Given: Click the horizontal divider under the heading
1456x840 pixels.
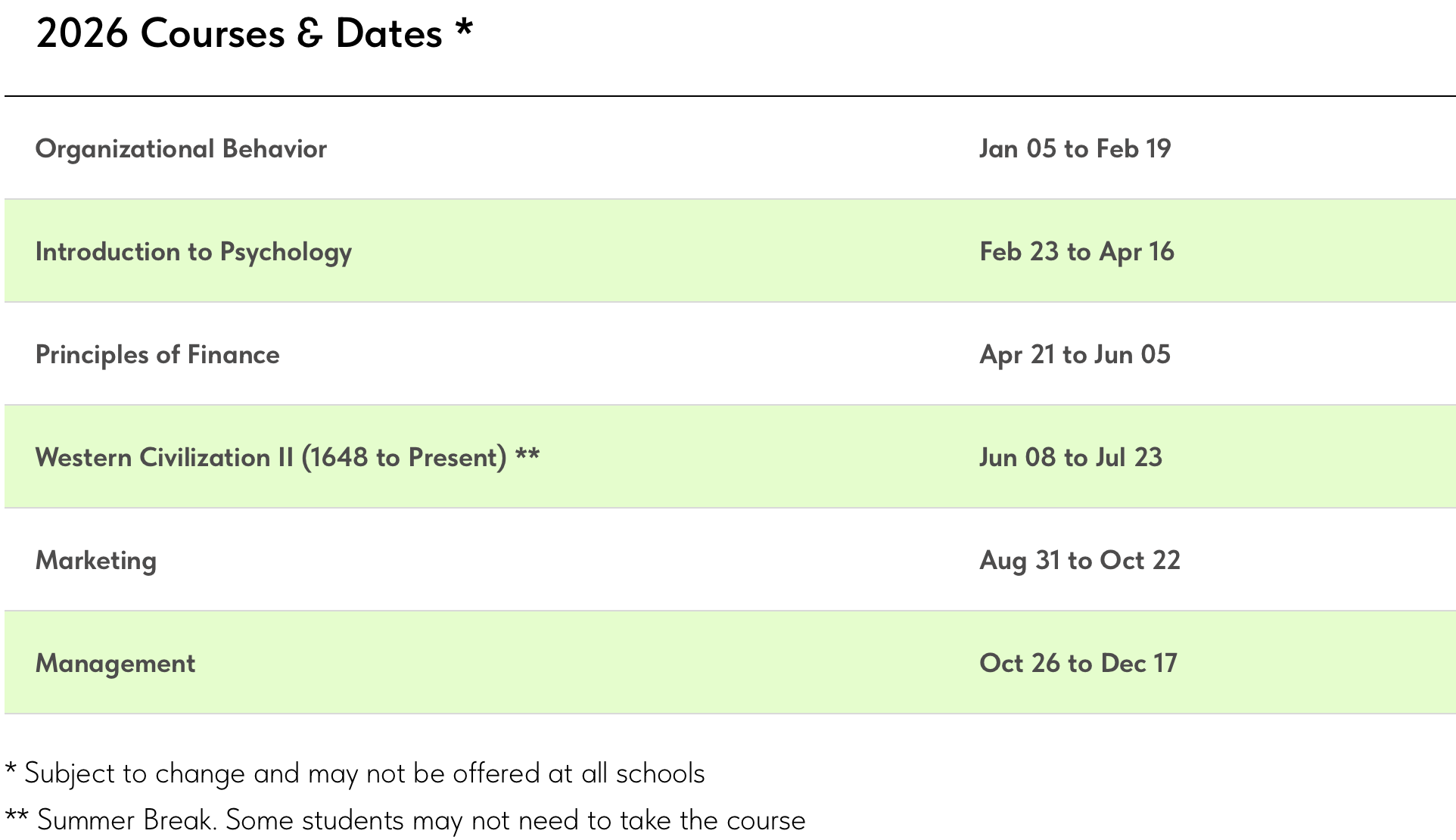Looking at the screenshot, I should (x=730, y=96).
